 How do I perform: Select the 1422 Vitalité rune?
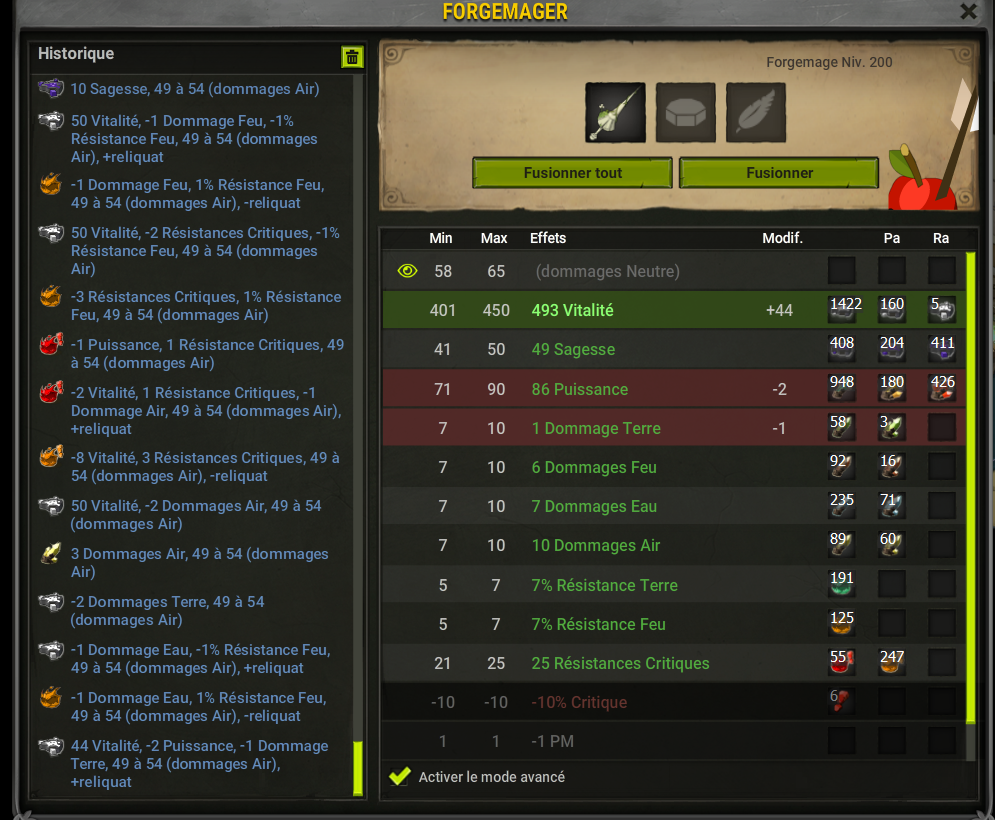pos(842,309)
